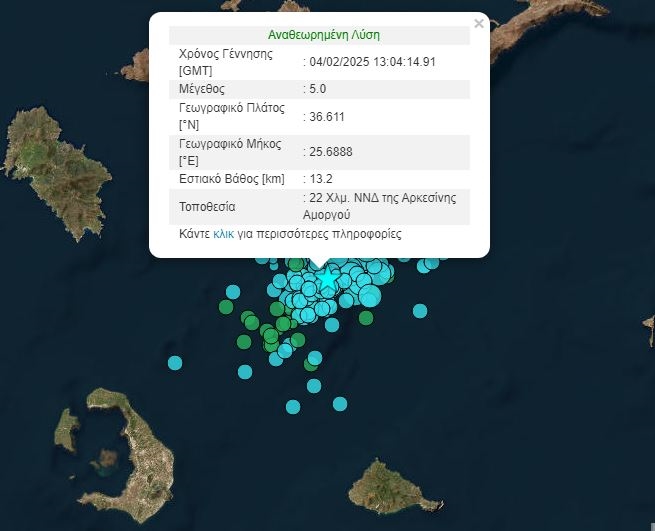Click the origin time value 04/02/2025 13:04:14.91
Screen dimensions: 655x531
373,62
